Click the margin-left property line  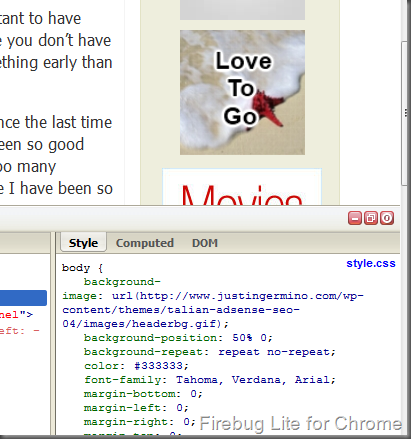(136, 408)
